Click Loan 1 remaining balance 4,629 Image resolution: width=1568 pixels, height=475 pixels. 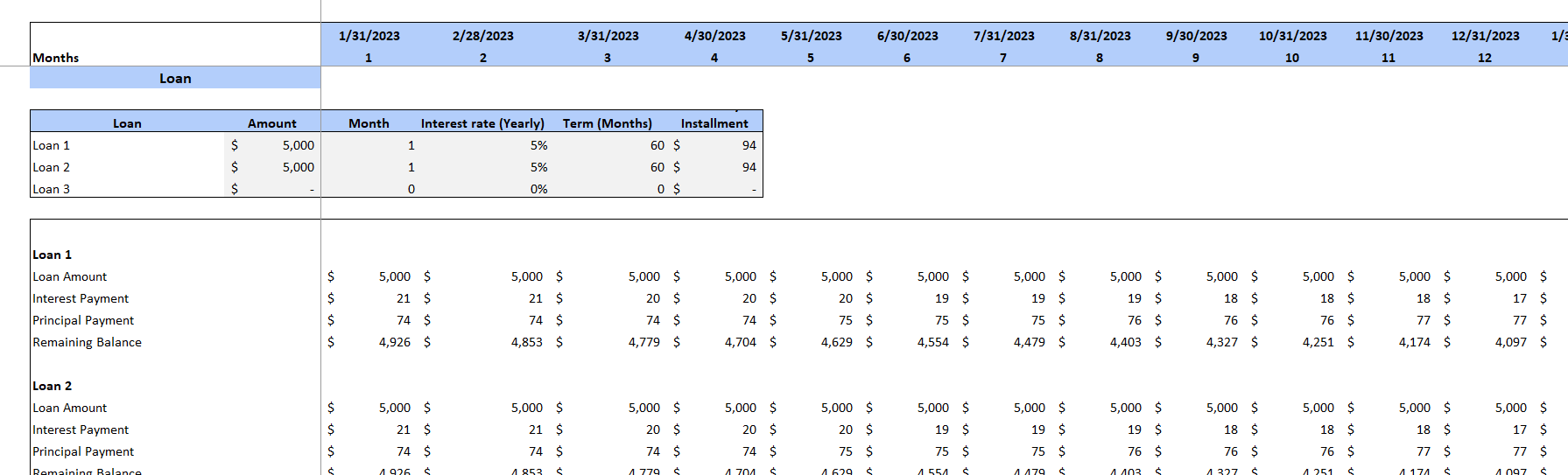[x=837, y=342]
